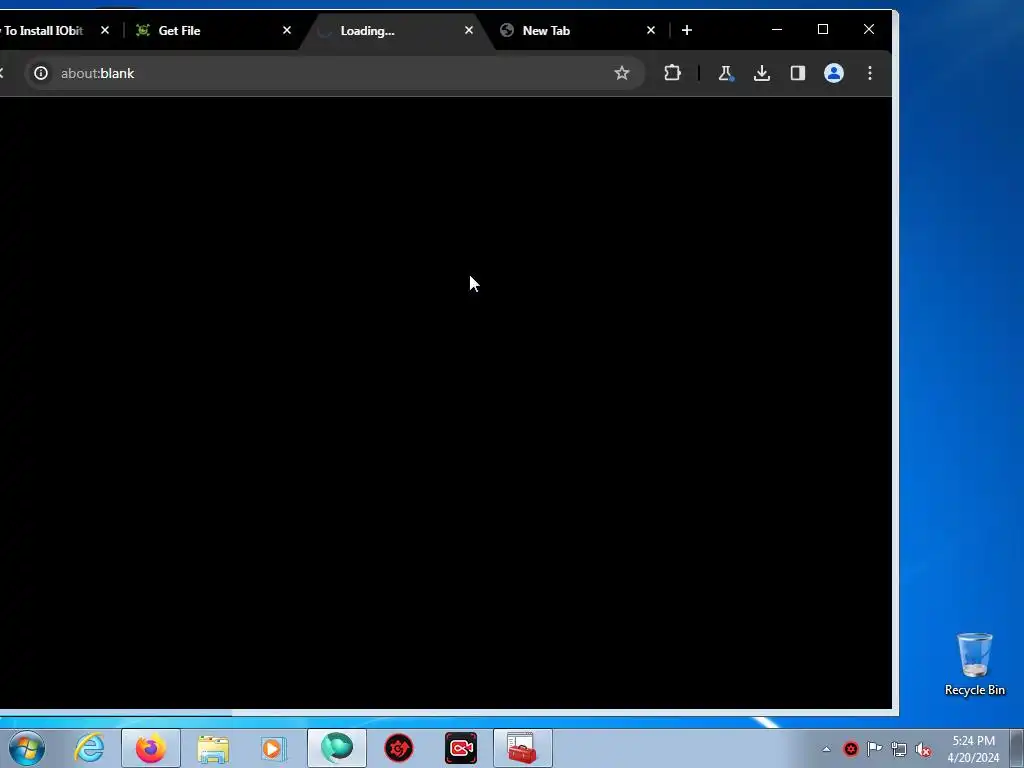
Task: Maximize the browser window
Action: pos(823,29)
